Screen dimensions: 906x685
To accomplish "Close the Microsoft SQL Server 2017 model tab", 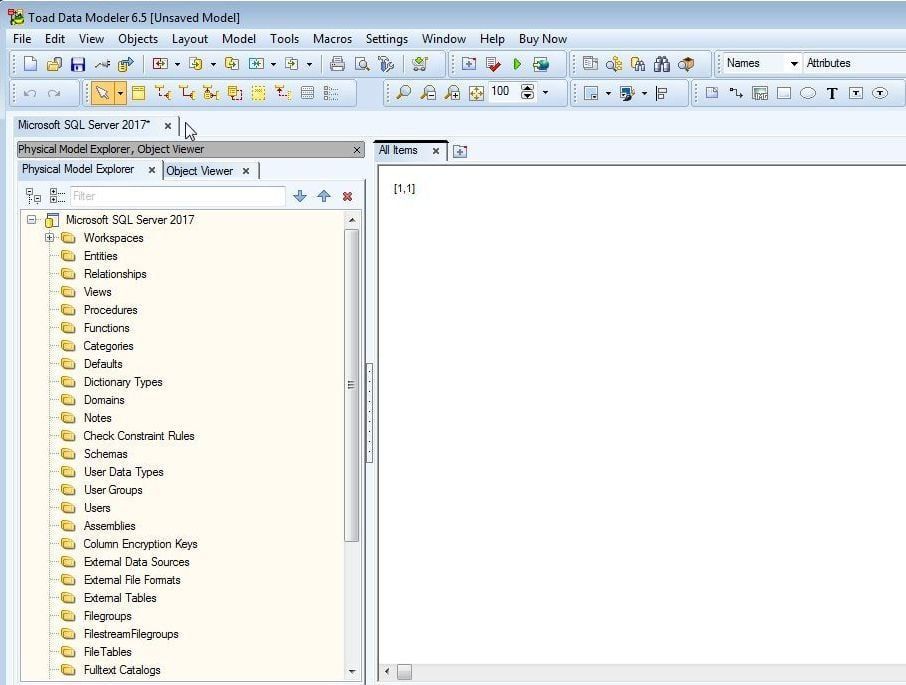I will [x=168, y=125].
